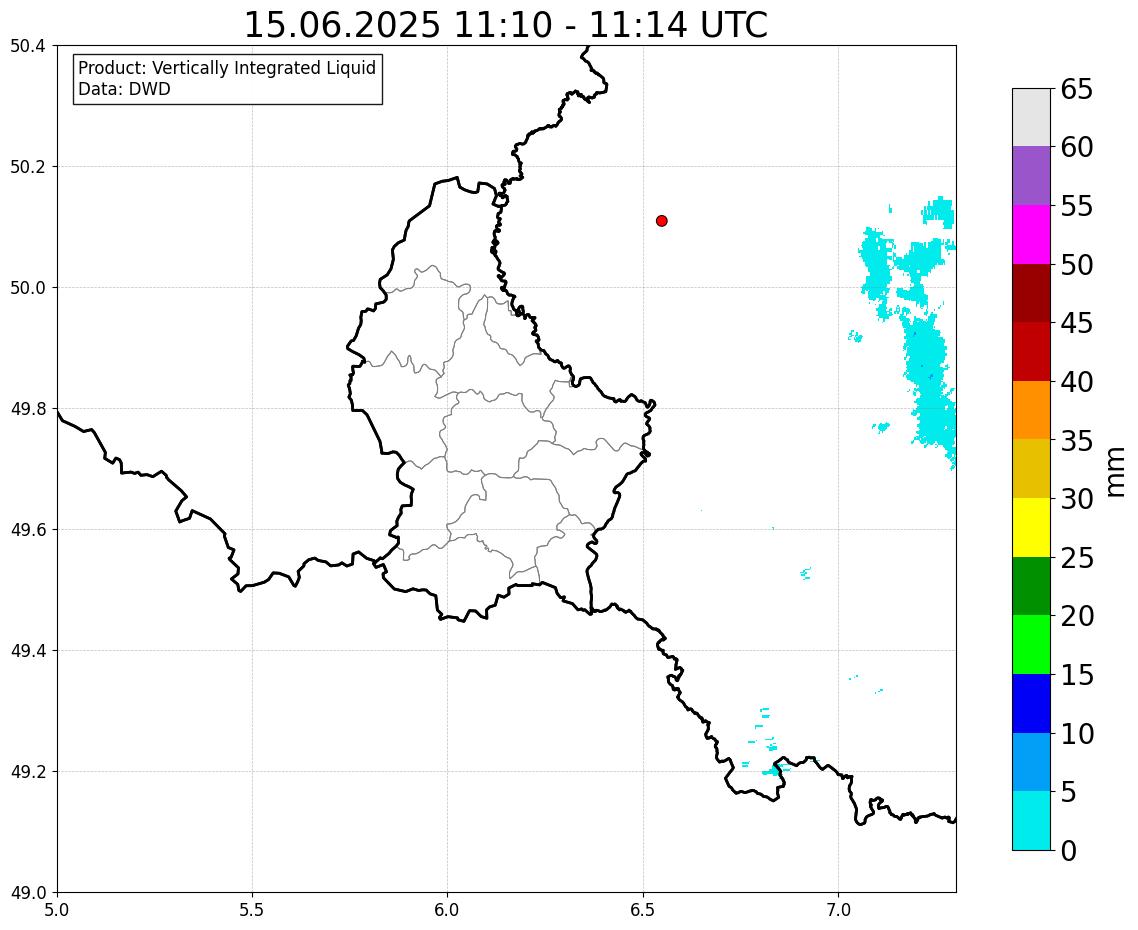Click the latitude axis label 49.4
Screen dimensions: 1138x930
pyautogui.click(x=28, y=650)
